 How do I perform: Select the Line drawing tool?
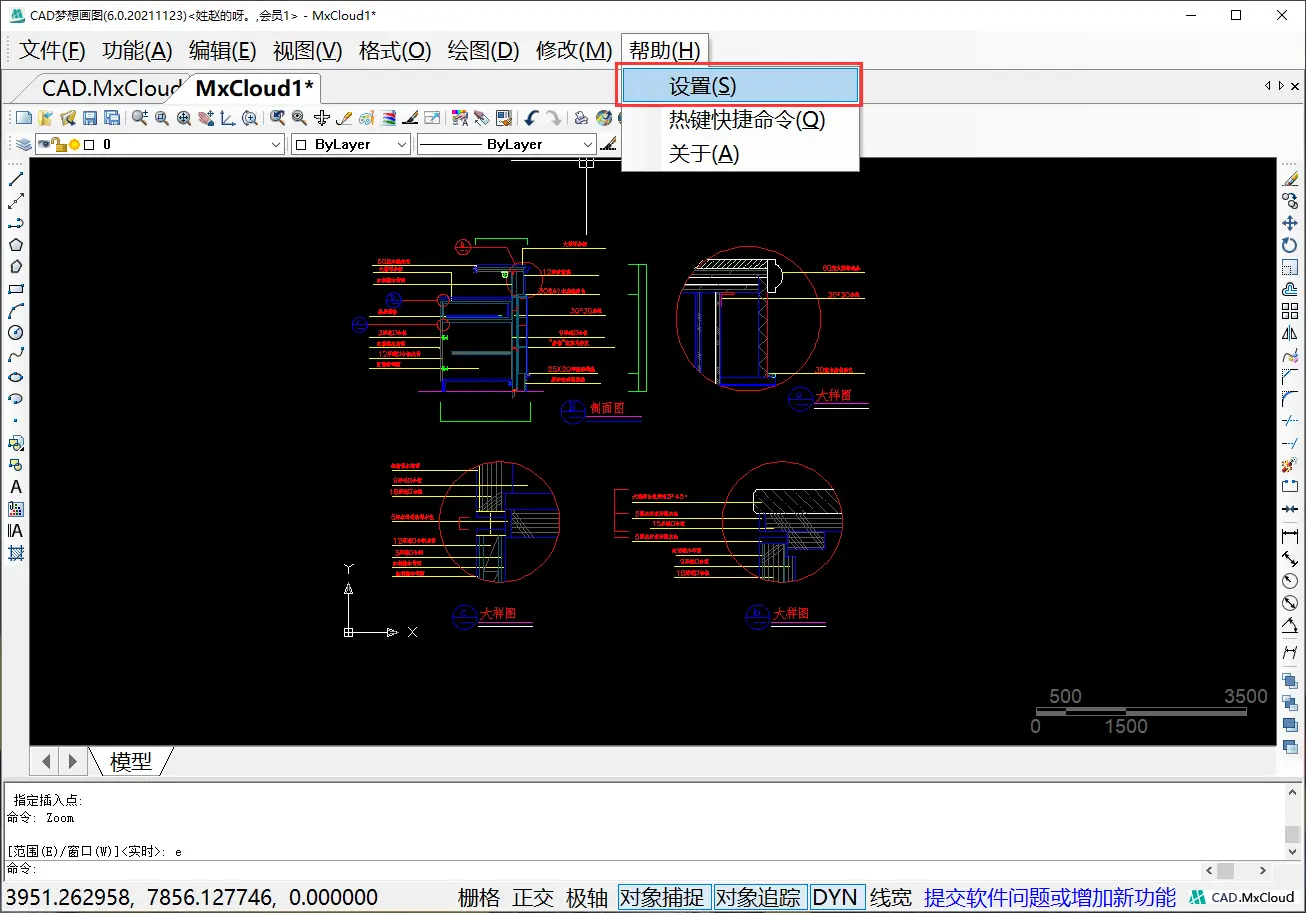[x=15, y=178]
